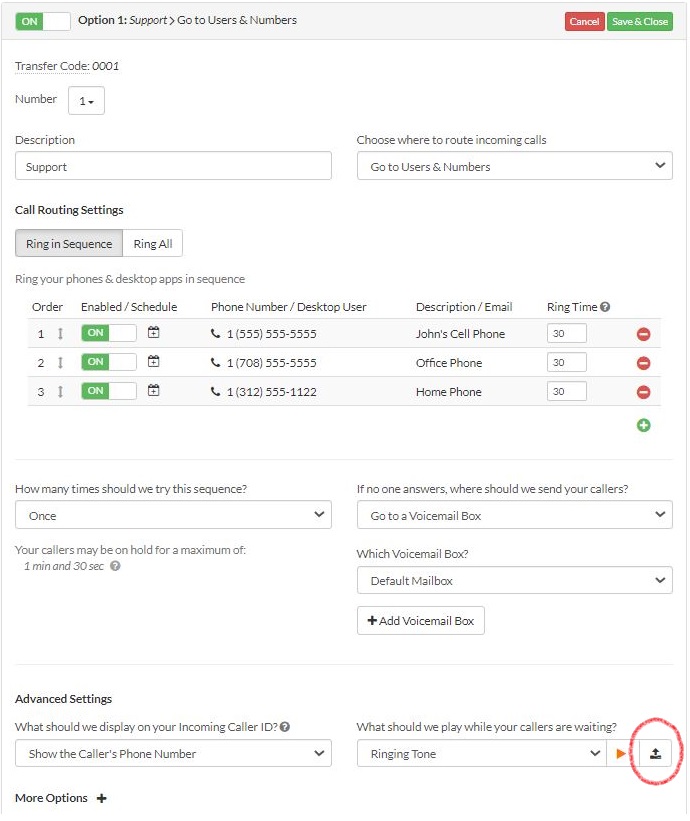Play the Ringing Tone preview
The image size is (690, 821).
pos(621,754)
